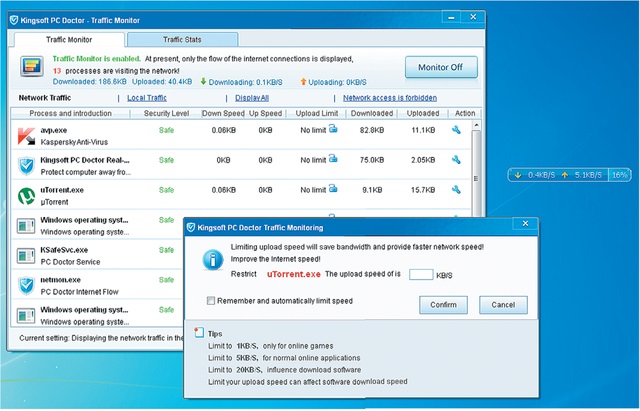Viewport: 640px width, 411px height.
Task: Sort by Security Level column header
Action: pos(166,113)
